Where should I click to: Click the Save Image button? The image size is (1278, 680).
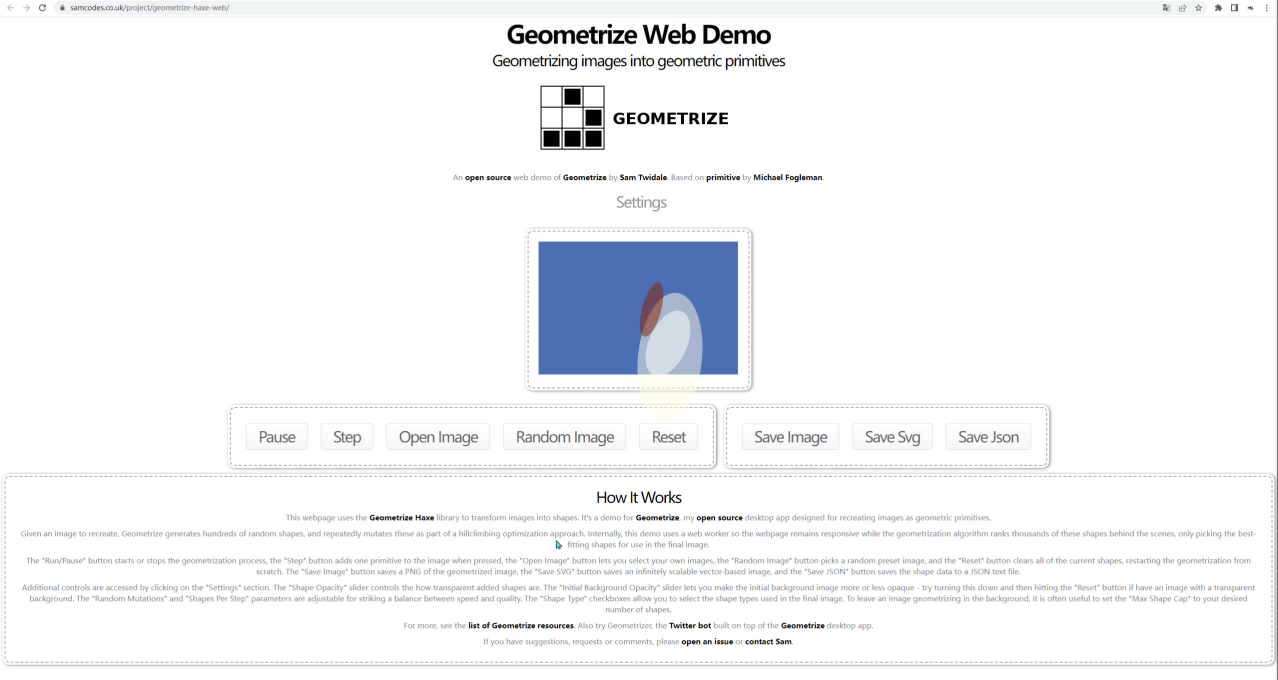click(x=791, y=437)
